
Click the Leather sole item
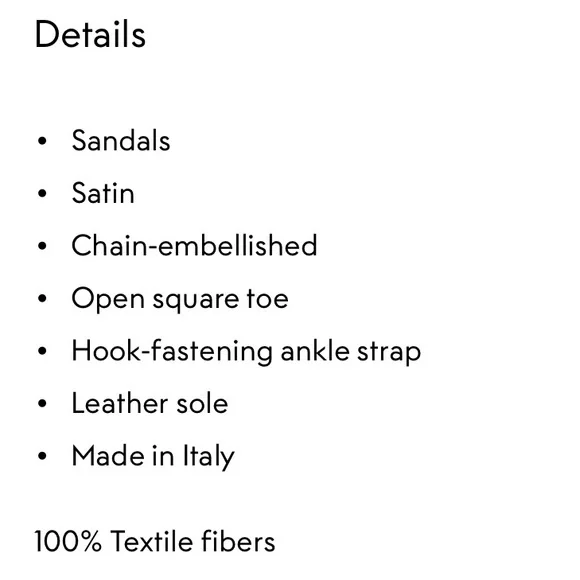pos(150,403)
